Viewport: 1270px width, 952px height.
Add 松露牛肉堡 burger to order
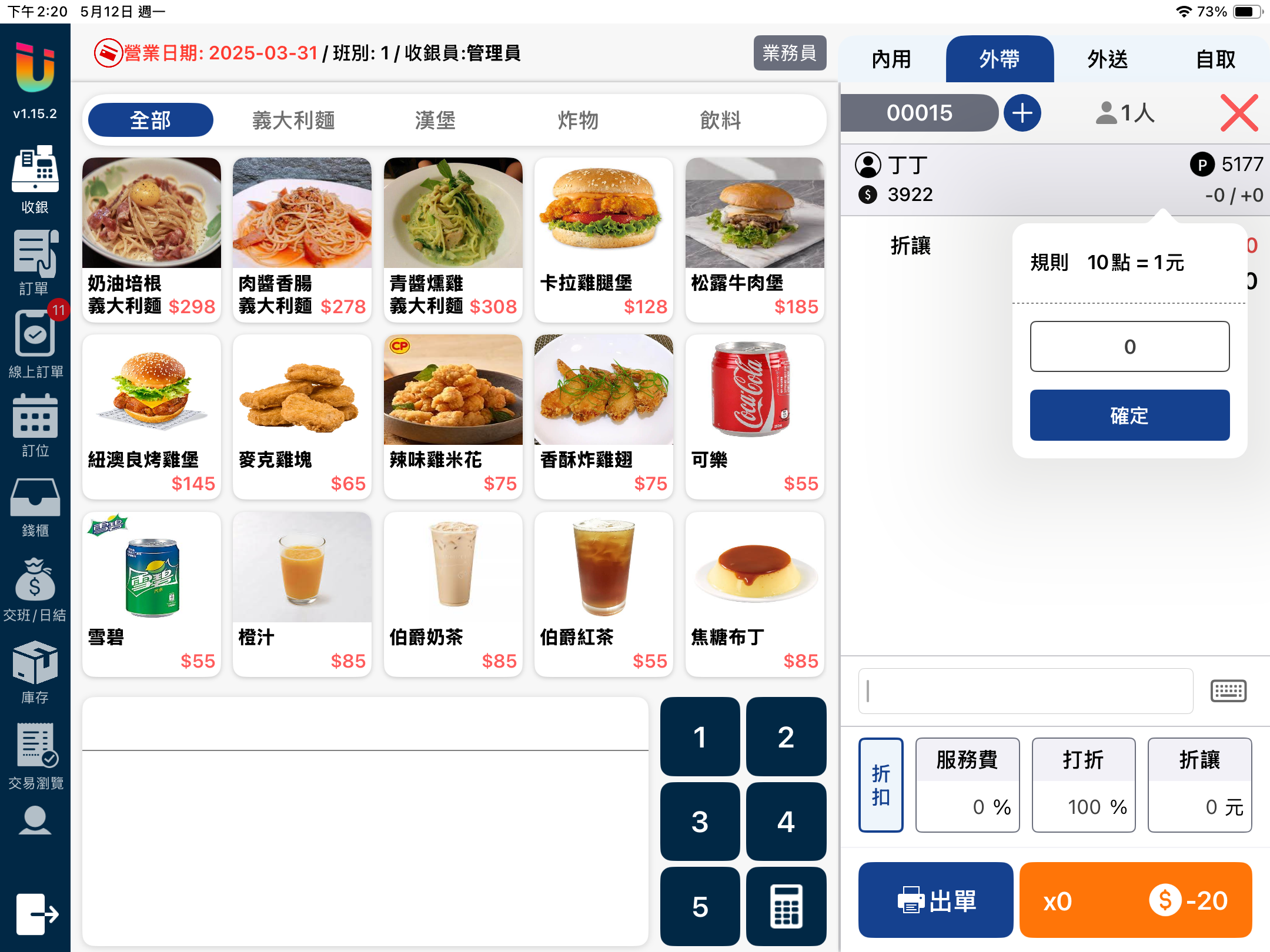[754, 240]
